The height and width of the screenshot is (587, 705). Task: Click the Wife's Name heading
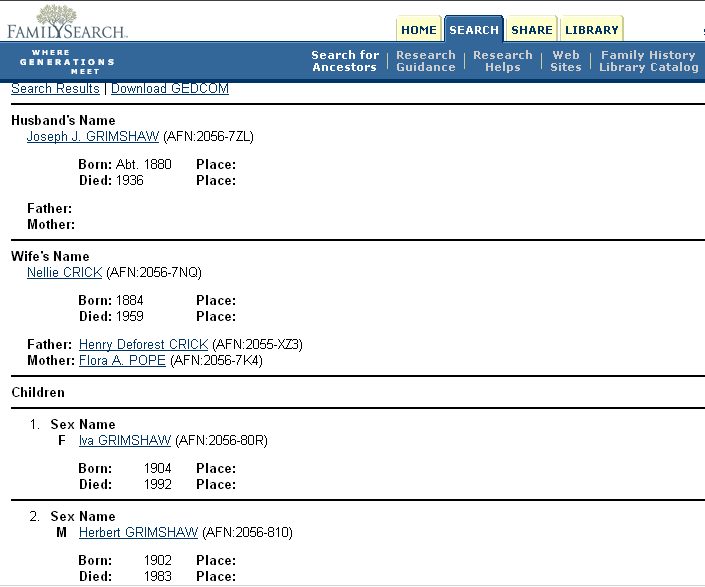point(50,257)
